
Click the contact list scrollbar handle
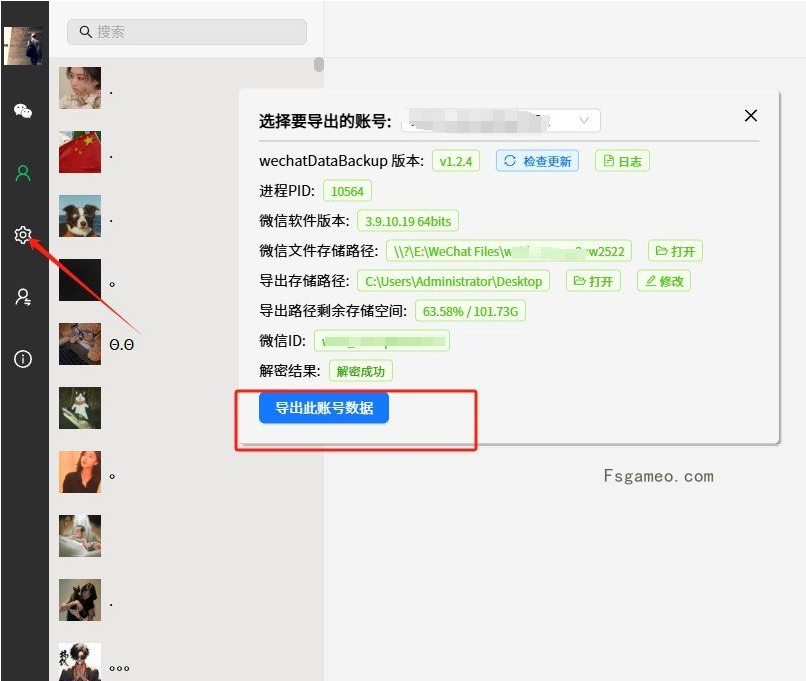coord(319,64)
